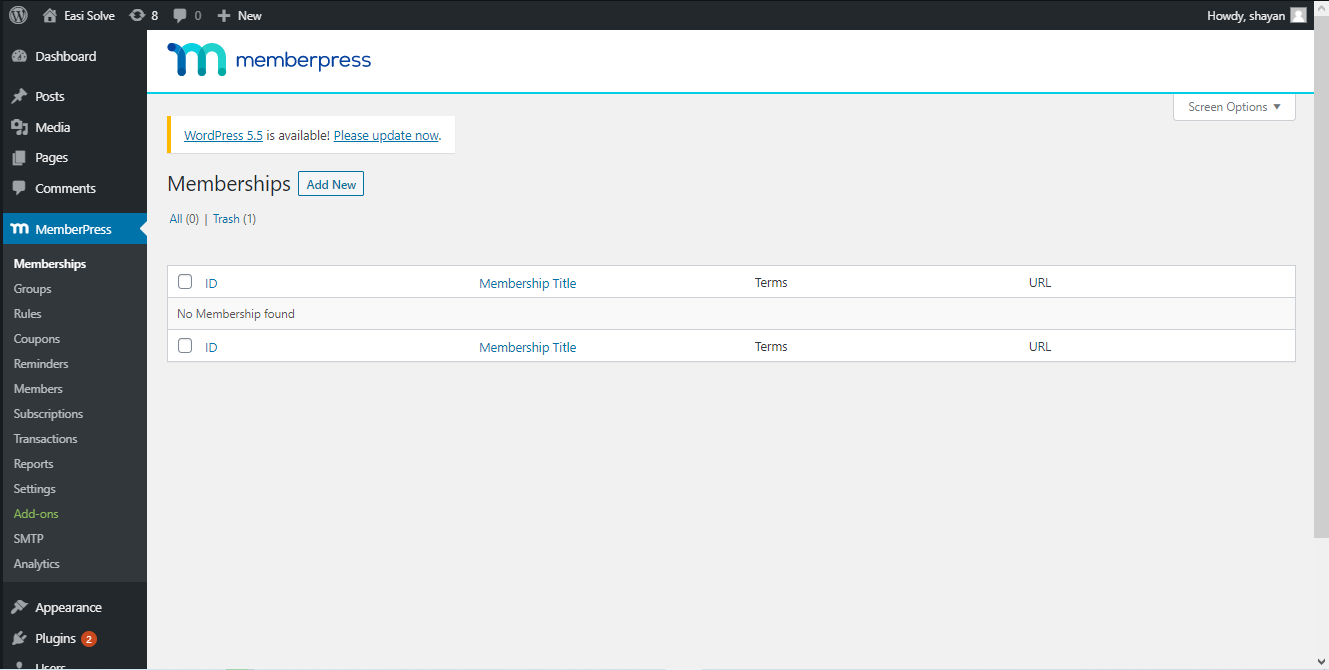The width and height of the screenshot is (1329, 670).
Task: Open the New content menu
Action: [x=239, y=16]
